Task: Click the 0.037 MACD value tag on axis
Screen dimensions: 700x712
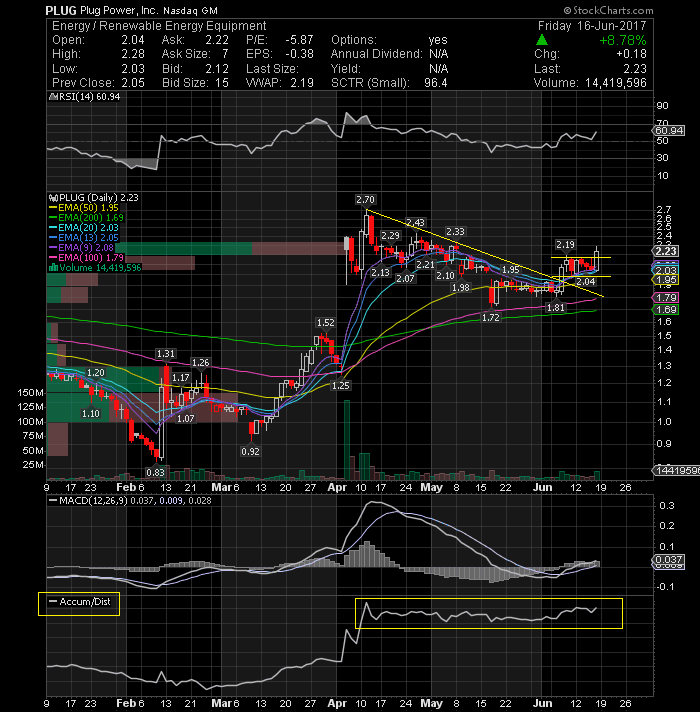Action: click(x=668, y=559)
